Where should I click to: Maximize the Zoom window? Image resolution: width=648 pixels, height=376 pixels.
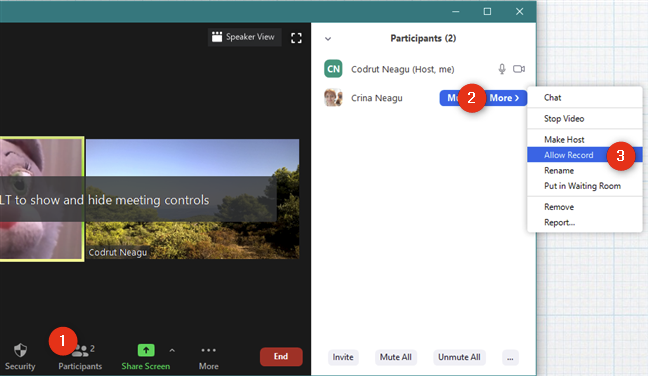pos(487,12)
